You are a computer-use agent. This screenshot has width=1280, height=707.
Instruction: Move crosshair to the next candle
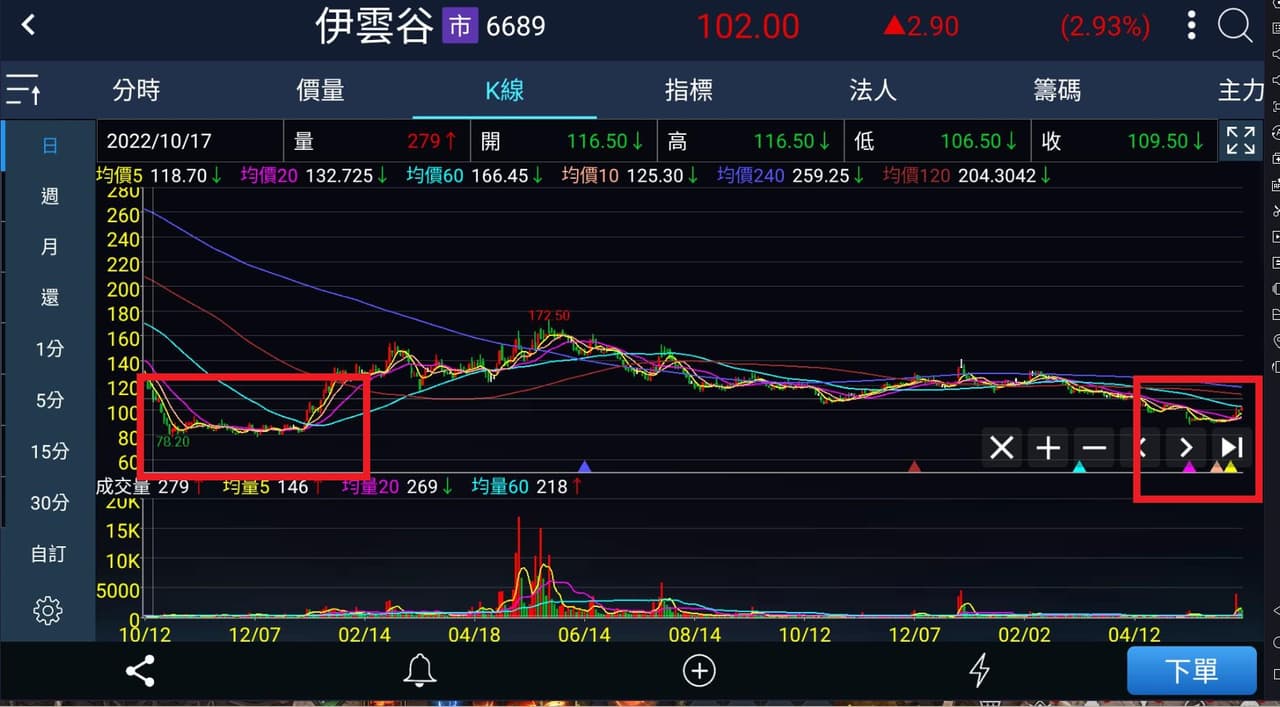(1186, 448)
